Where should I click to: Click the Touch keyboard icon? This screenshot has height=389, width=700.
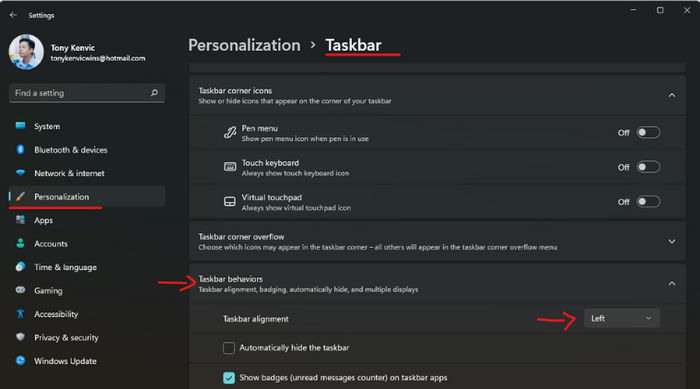230,167
